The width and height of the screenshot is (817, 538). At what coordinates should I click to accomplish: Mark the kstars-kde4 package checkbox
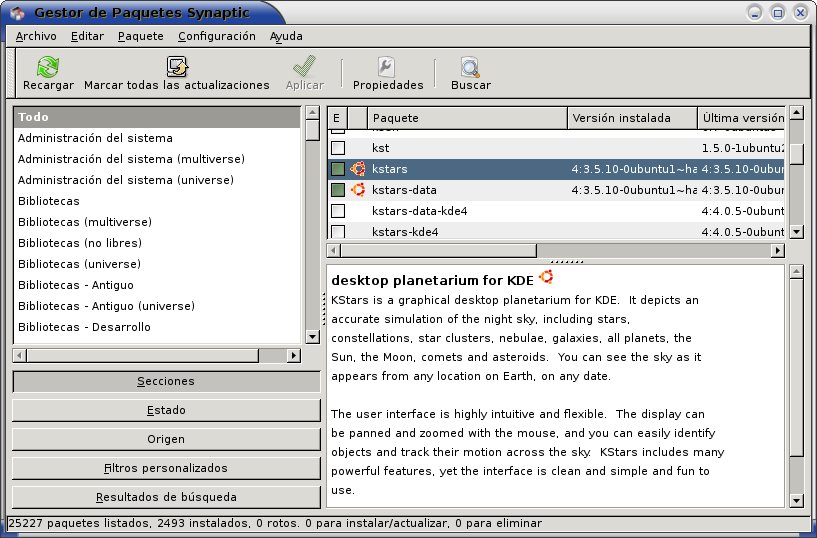click(x=338, y=231)
